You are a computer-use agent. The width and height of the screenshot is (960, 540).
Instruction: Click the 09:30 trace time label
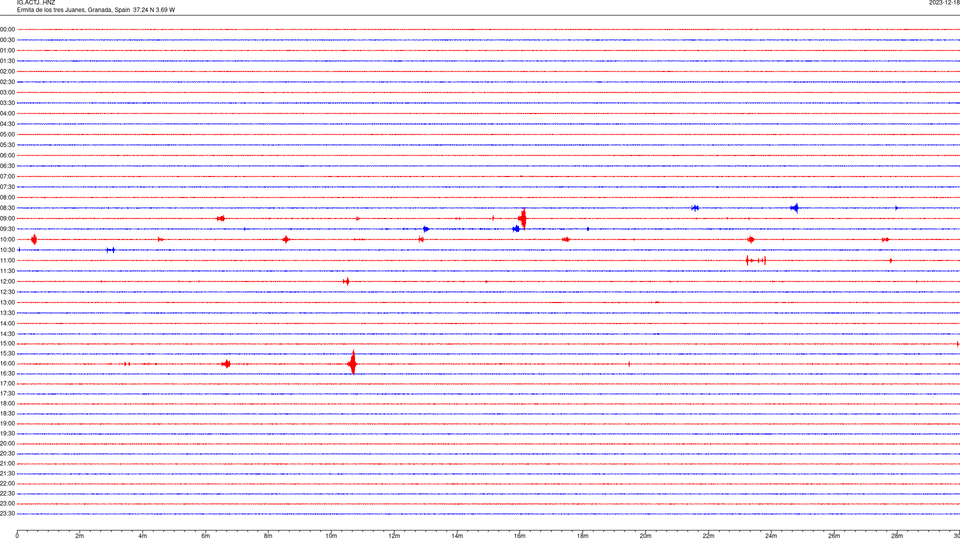pyautogui.click(x=7, y=229)
